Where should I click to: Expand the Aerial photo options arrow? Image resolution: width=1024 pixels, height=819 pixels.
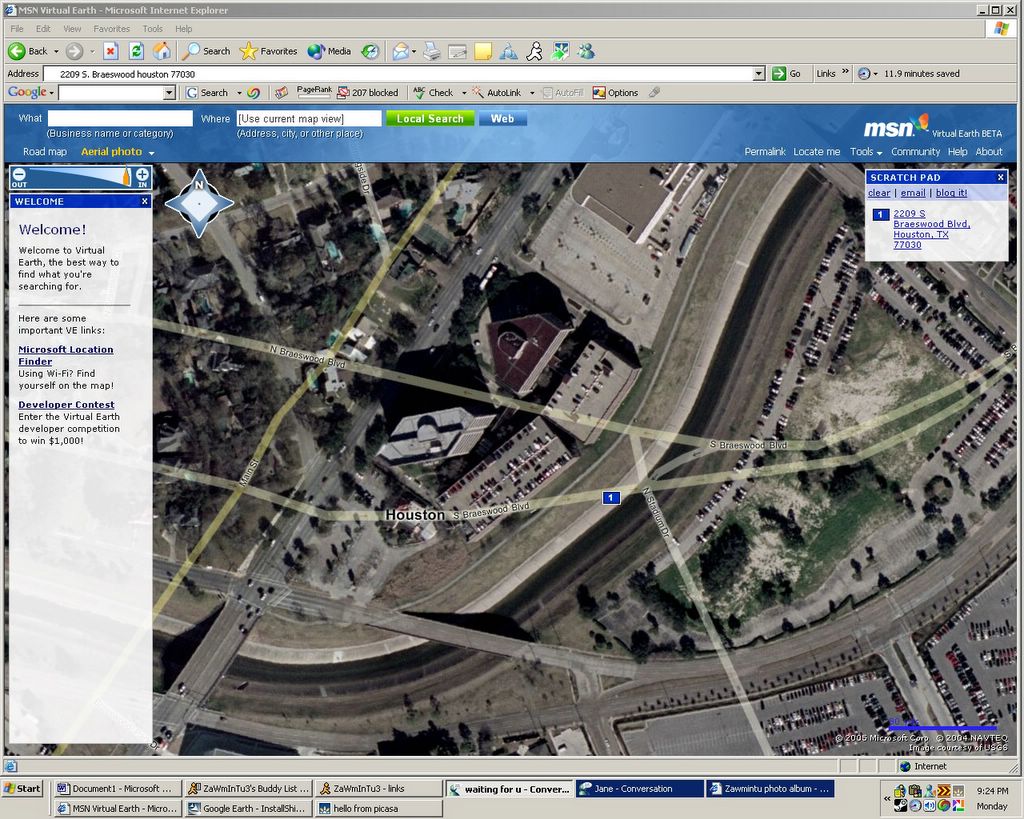(x=152, y=153)
